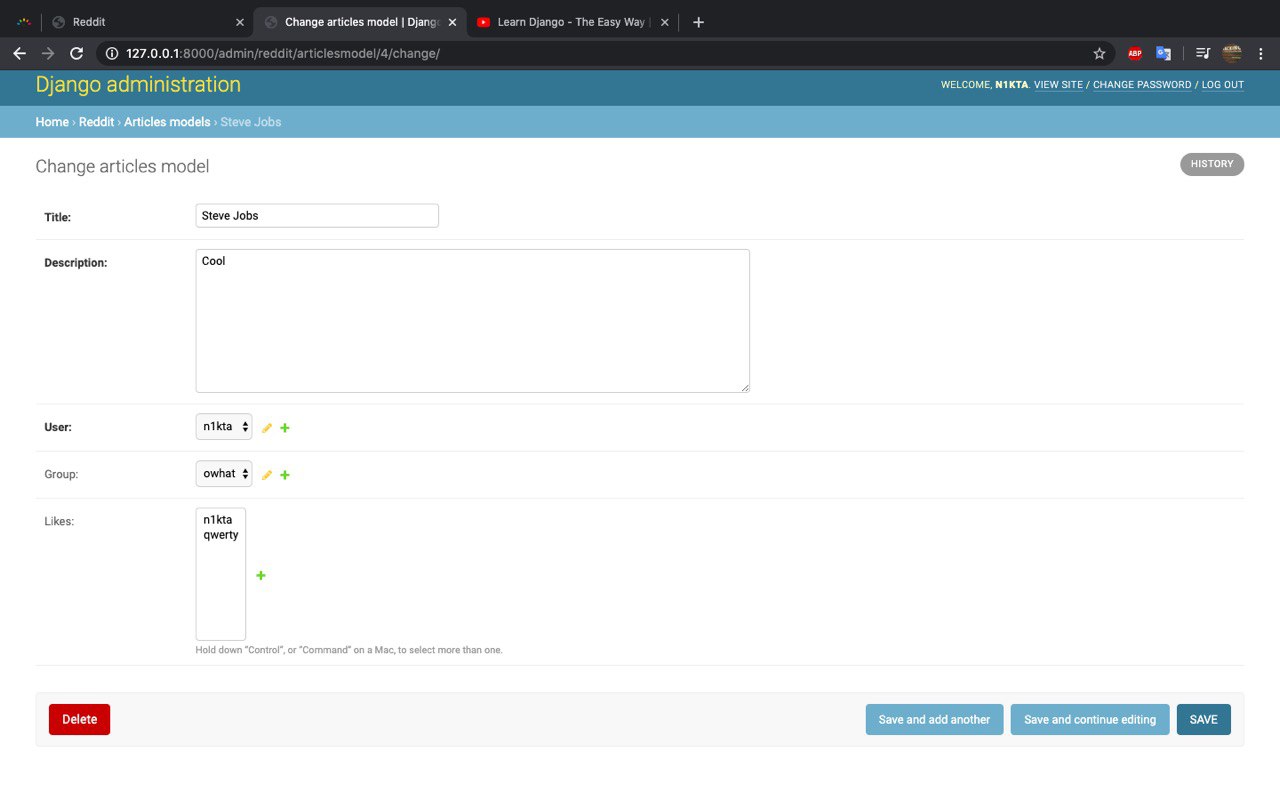Reload the page with refresh icon
The height and width of the screenshot is (800, 1280).
[x=76, y=53]
